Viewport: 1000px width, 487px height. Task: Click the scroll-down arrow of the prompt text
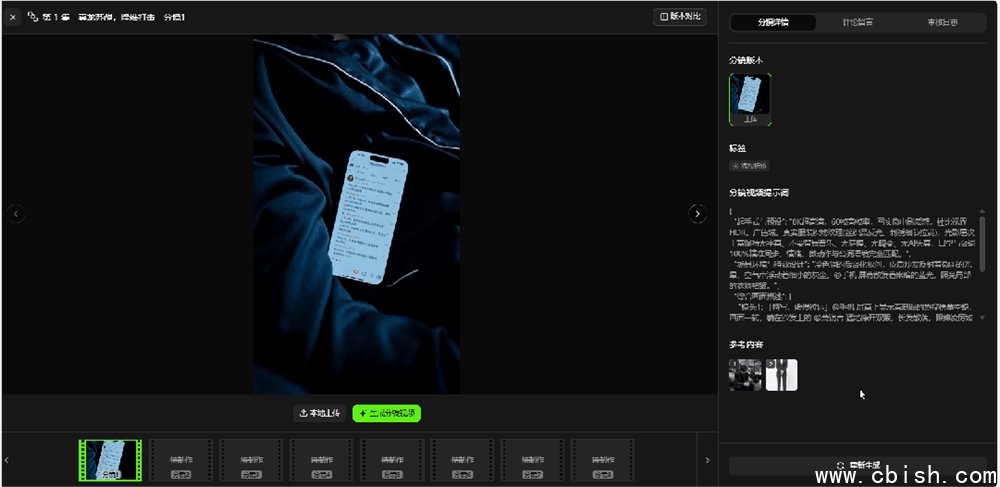[982, 317]
